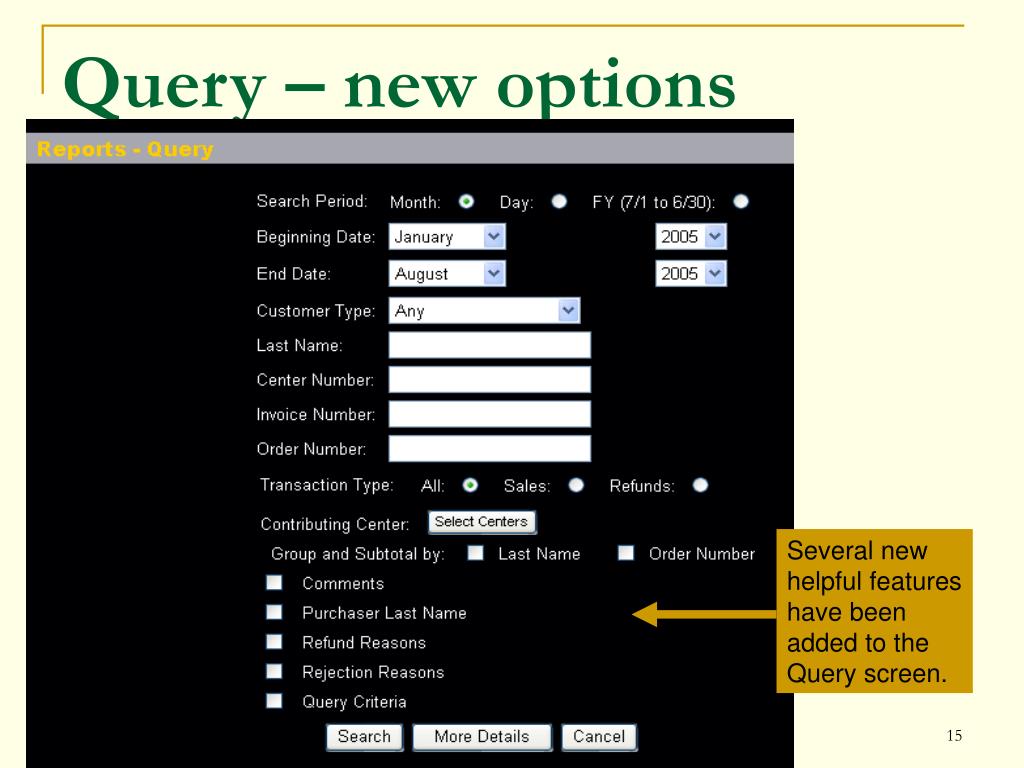The width and height of the screenshot is (1024, 768).
Task: Check the Query Criteria checkbox
Action: click(274, 701)
